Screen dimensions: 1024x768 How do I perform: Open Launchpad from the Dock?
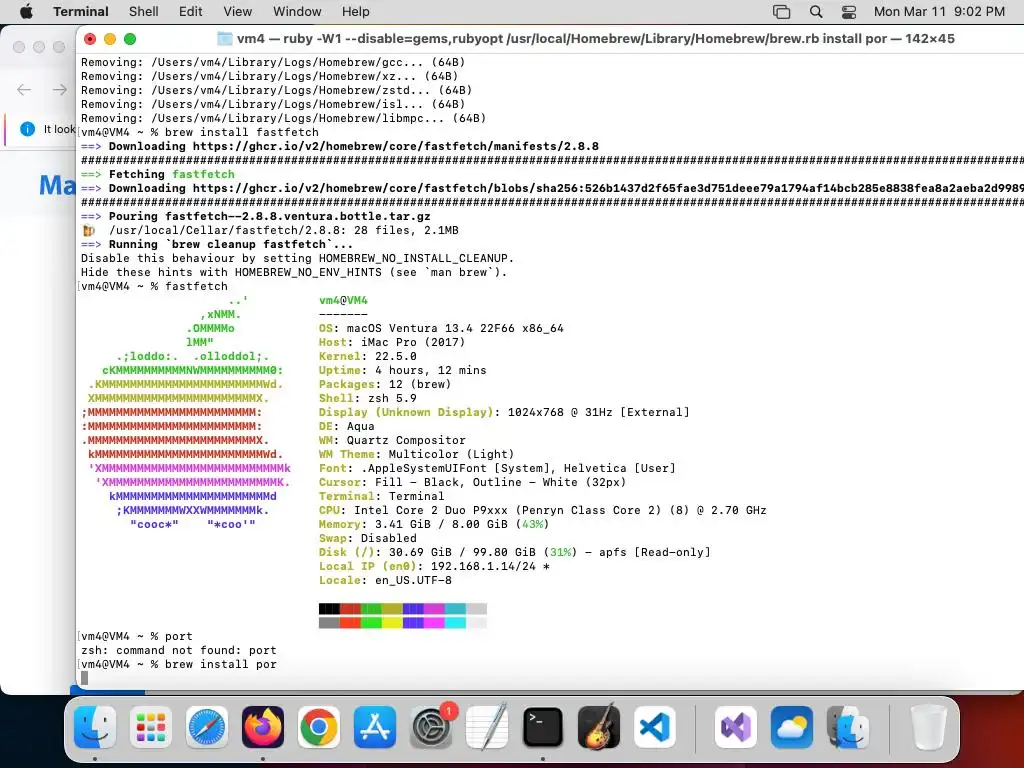coord(151,727)
